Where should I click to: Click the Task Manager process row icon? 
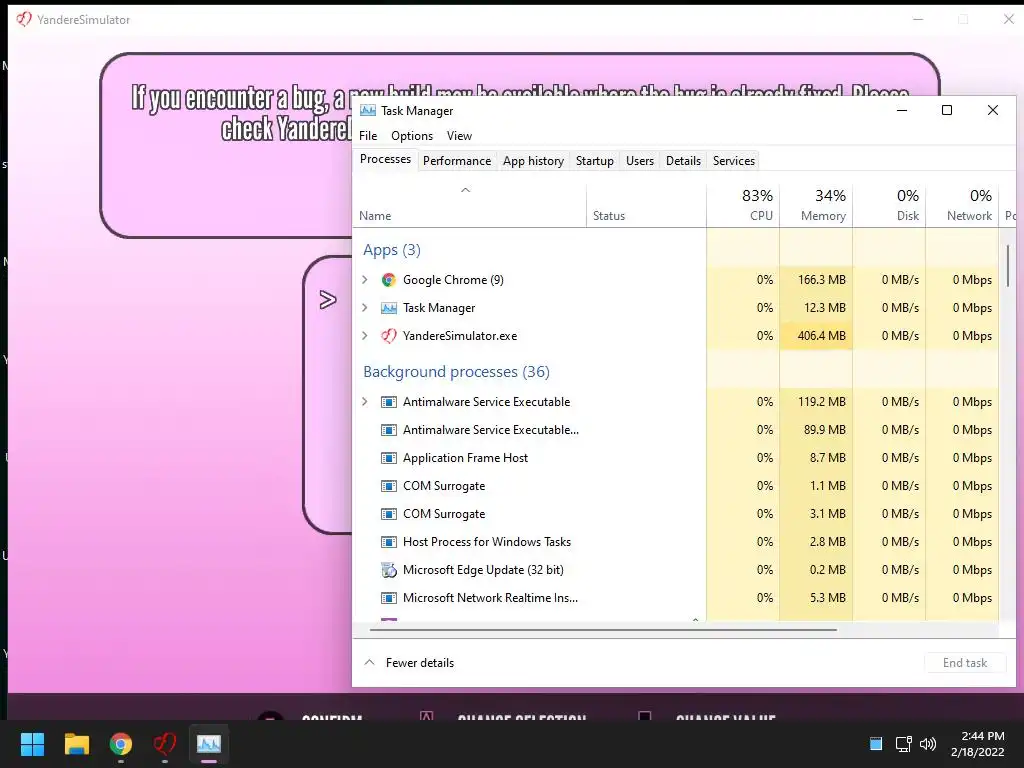click(389, 308)
